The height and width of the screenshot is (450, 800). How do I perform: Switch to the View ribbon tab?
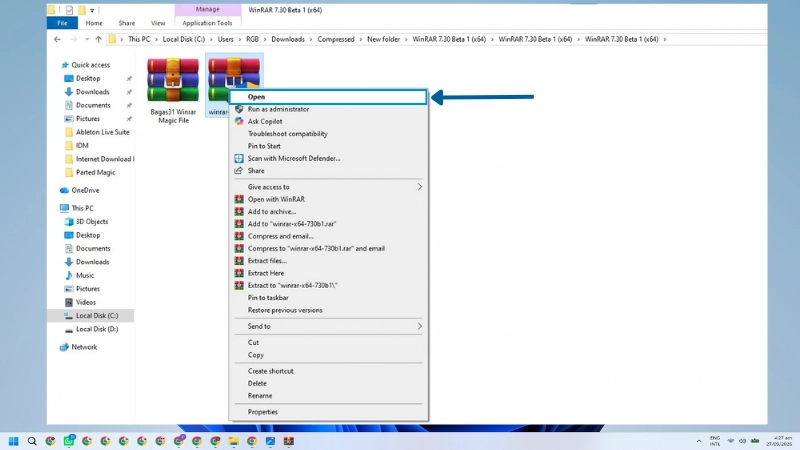coord(158,23)
